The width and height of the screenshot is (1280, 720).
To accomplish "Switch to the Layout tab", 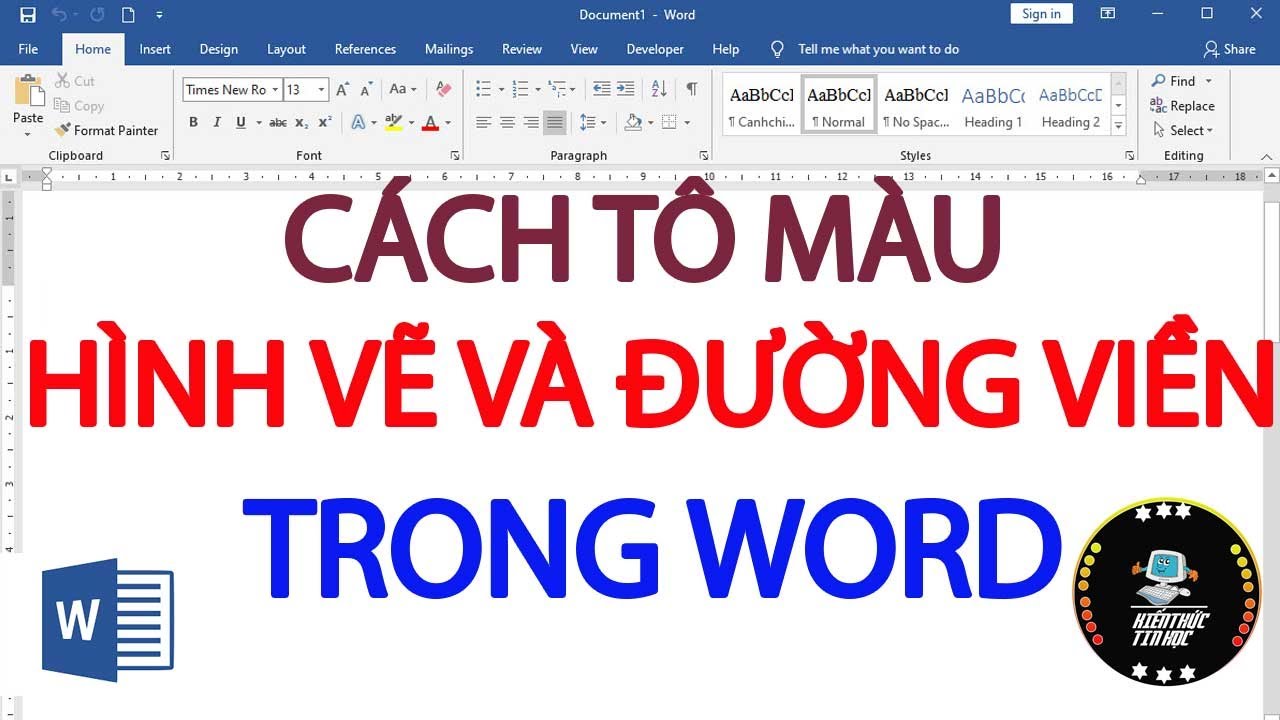I will 286,49.
